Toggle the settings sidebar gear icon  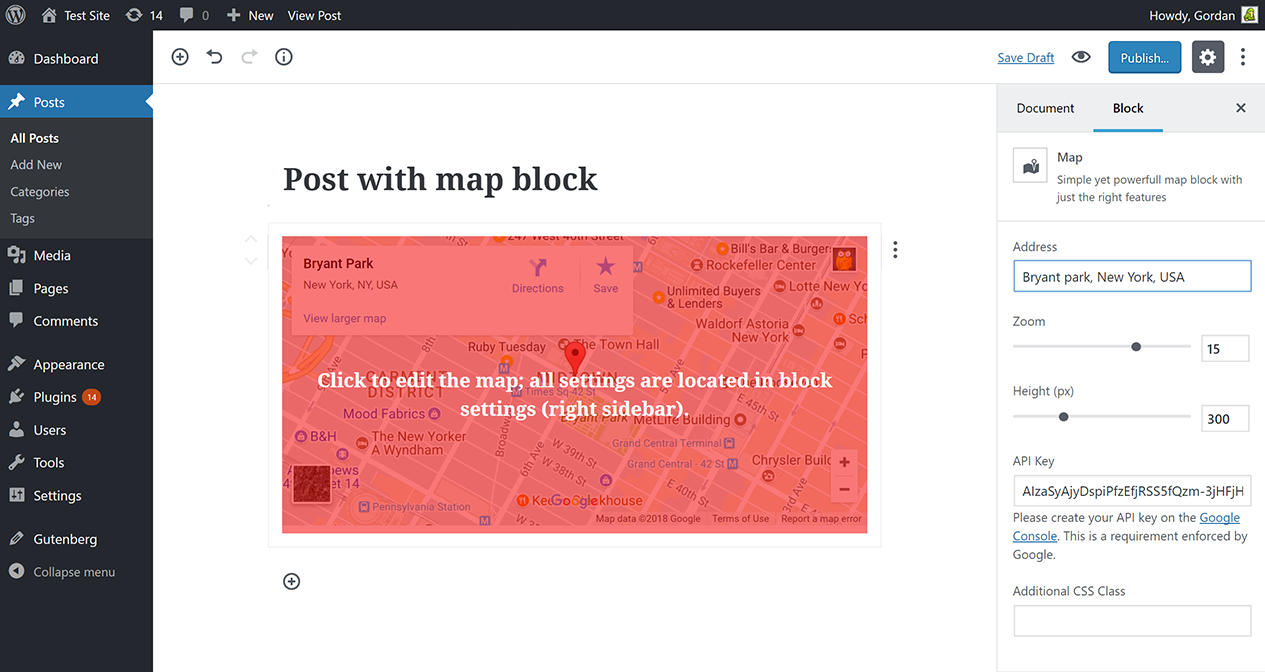(x=1208, y=57)
